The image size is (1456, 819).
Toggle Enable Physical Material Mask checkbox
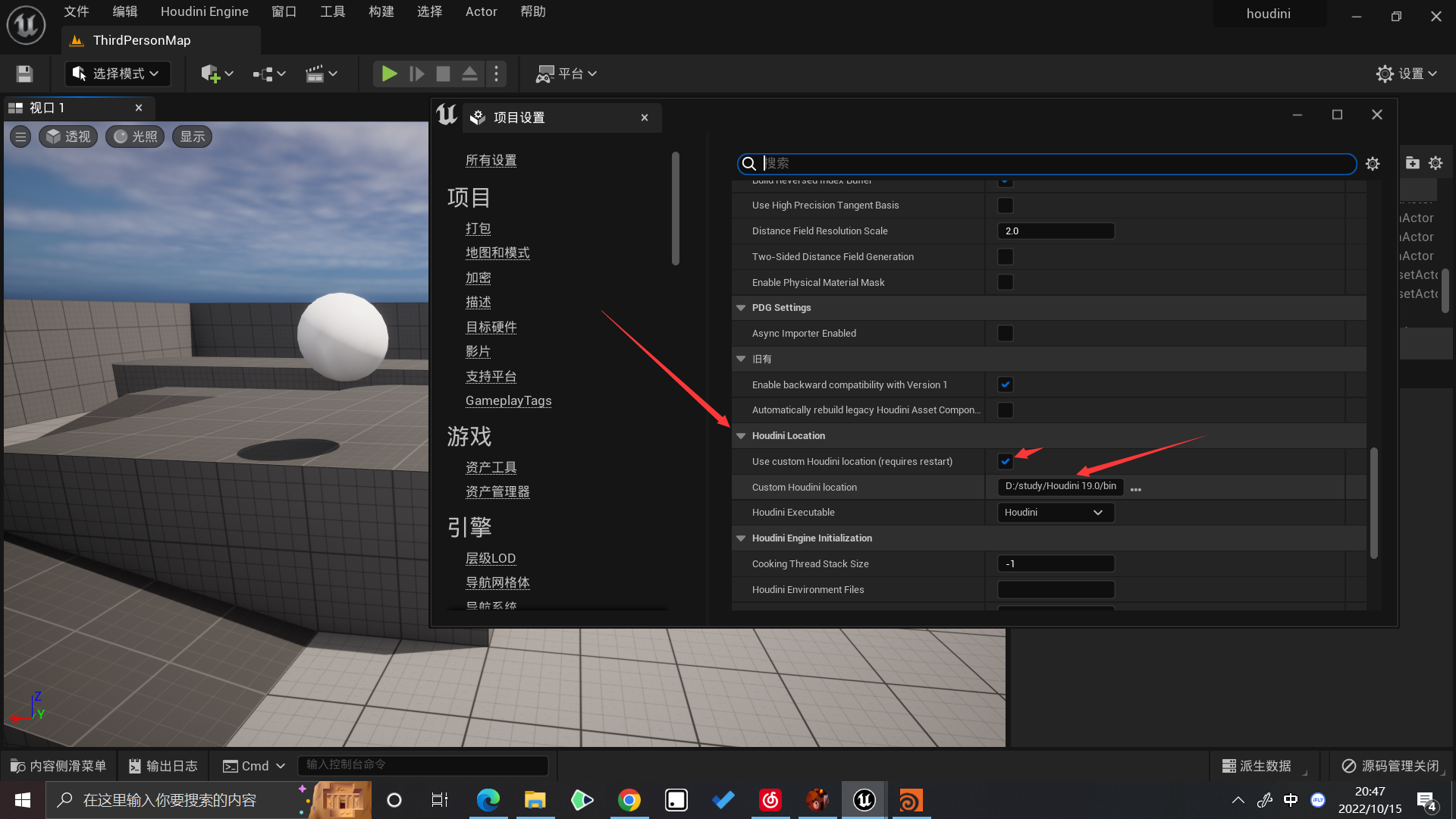1006,282
